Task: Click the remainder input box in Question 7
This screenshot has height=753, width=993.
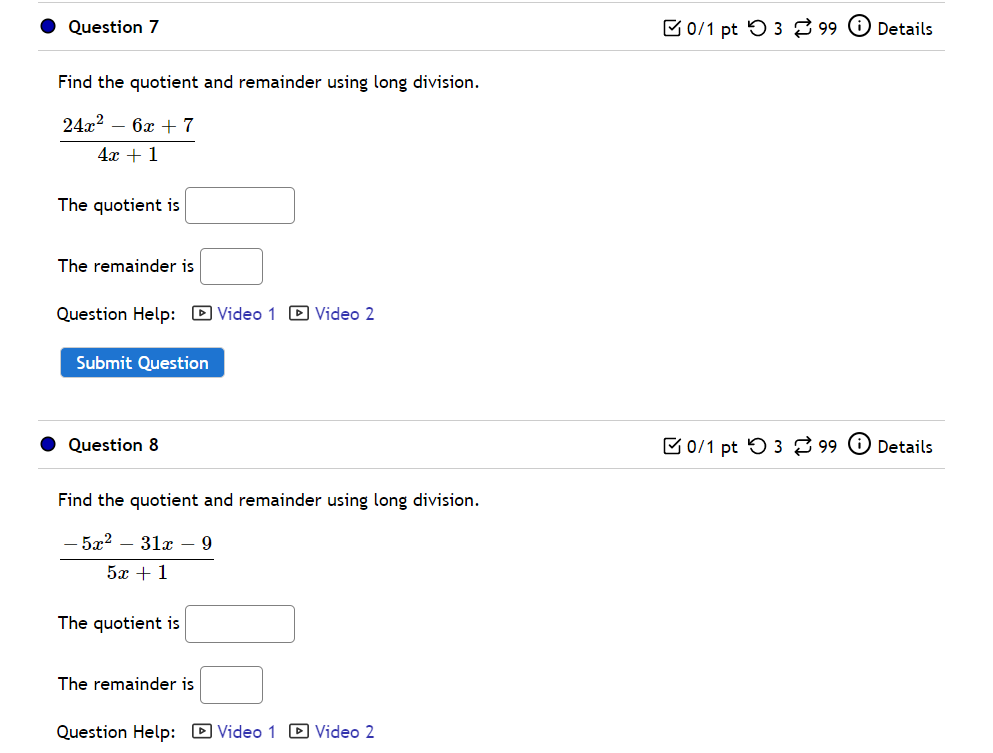Action: click(231, 266)
